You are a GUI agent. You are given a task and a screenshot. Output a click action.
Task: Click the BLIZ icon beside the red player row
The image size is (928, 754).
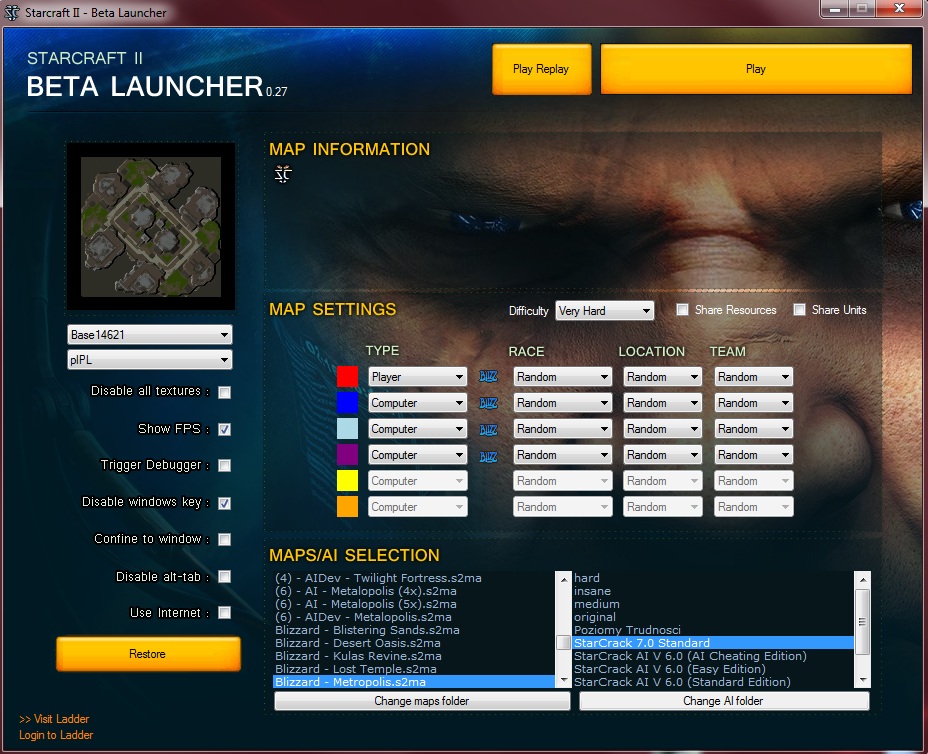click(488, 376)
